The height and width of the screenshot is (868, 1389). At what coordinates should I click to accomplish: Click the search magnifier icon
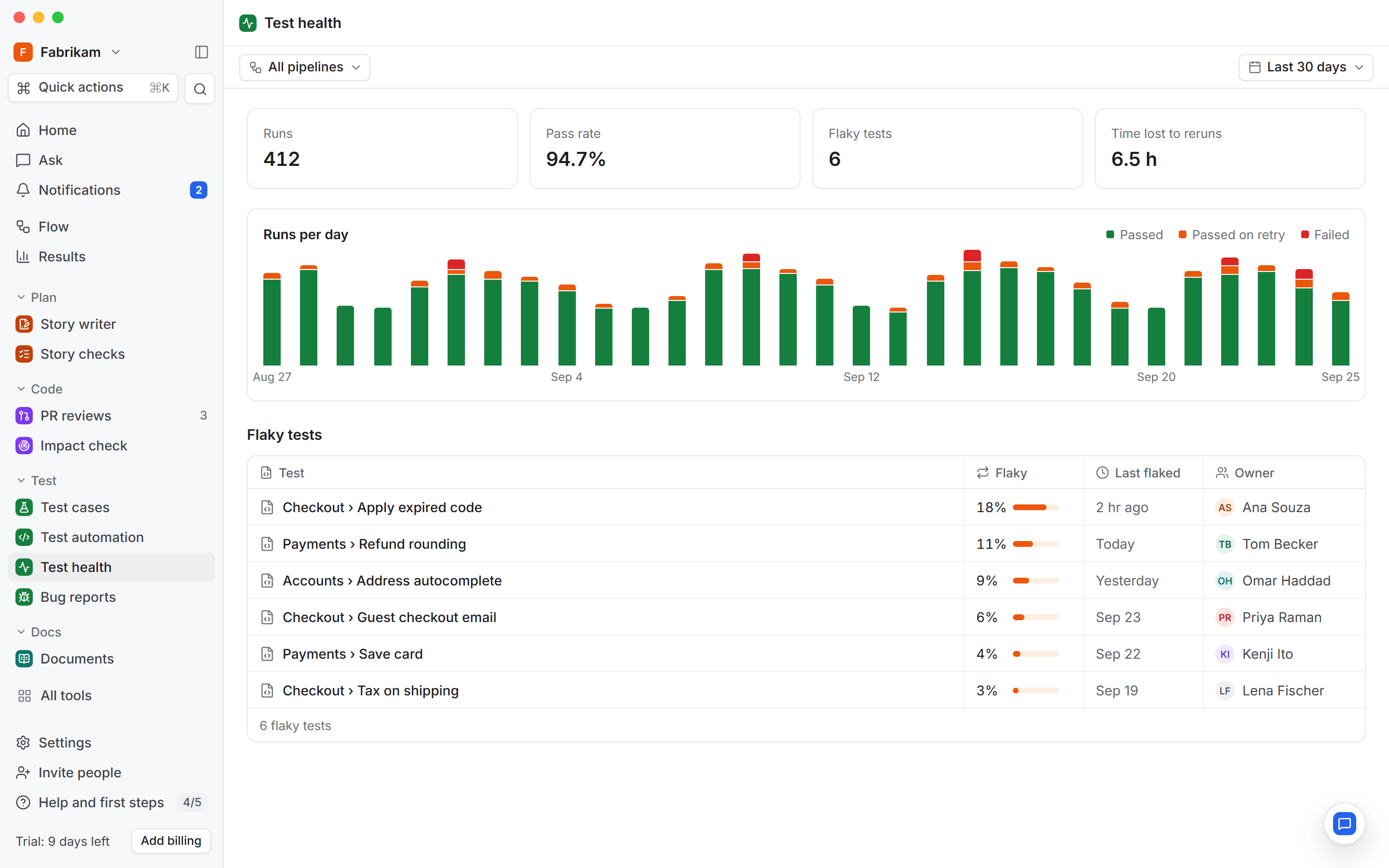pos(200,89)
